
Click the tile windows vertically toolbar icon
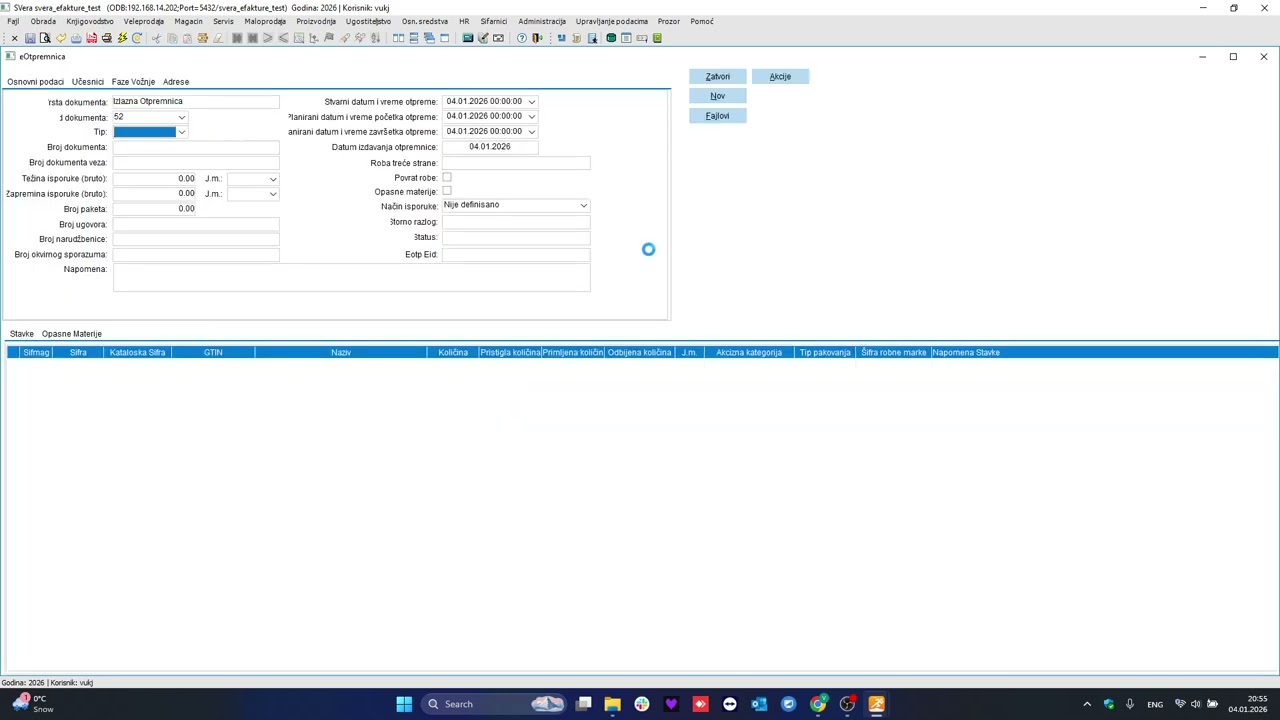[x=398, y=38]
